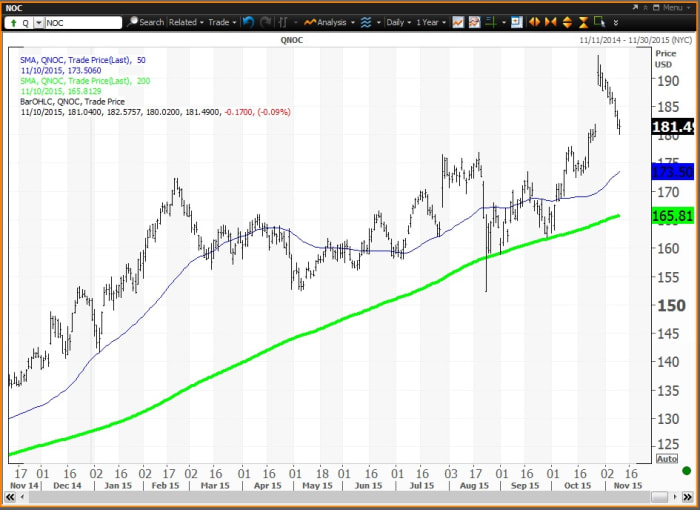Select the bar chart style icon
The width and height of the screenshot is (700, 510).
(284, 21)
